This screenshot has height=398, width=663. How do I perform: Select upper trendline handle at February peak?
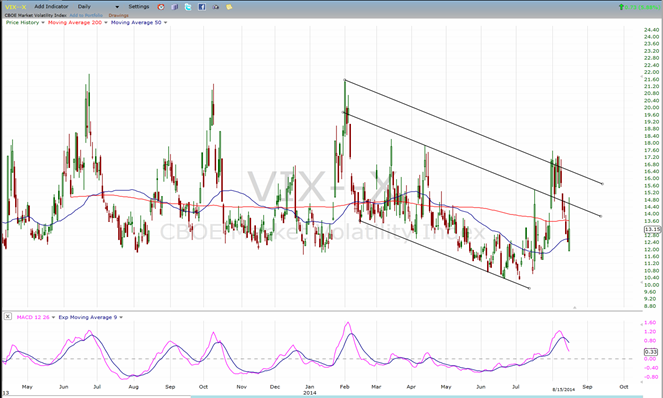click(x=345, y=80)
